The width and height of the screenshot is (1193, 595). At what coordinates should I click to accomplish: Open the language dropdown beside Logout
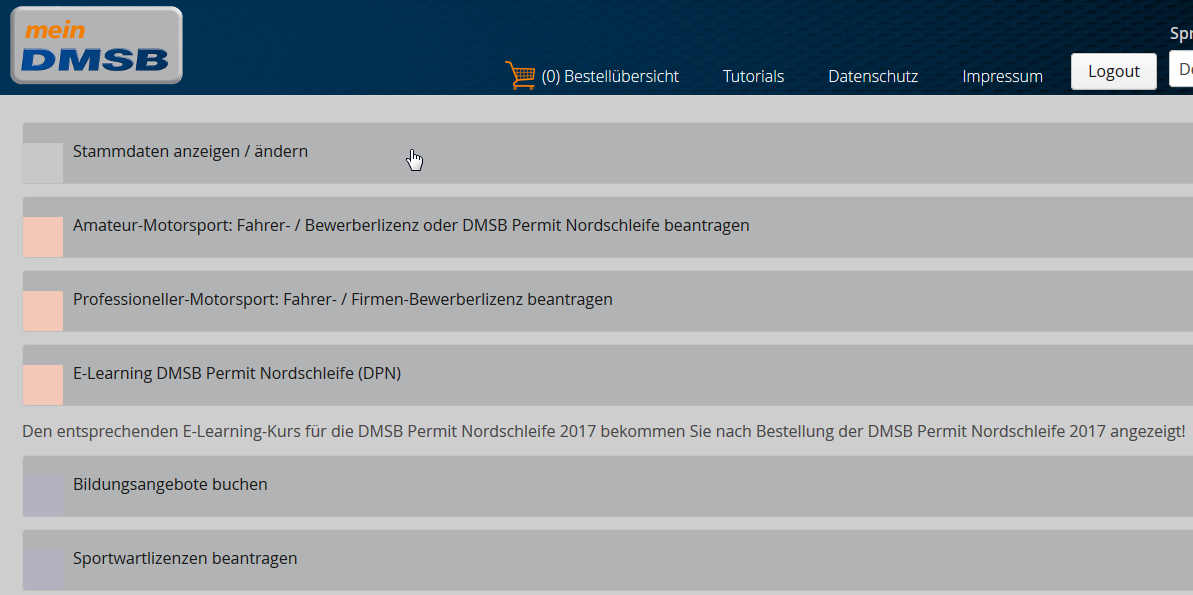pos(1181,70)
